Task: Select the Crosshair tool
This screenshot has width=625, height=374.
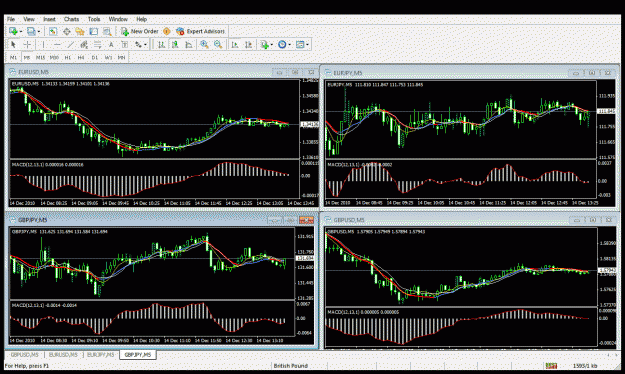Action: pyautogui.click(x=27, y=45)
